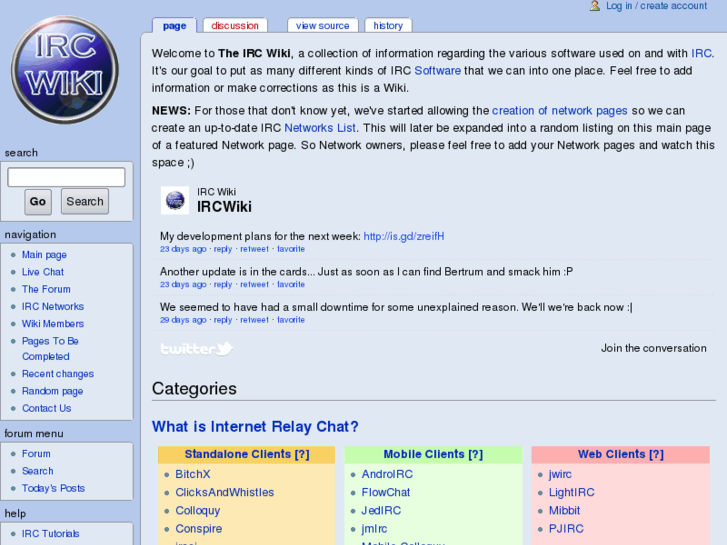
Task: Open PJIRC web client link
Action: (566, 528)
